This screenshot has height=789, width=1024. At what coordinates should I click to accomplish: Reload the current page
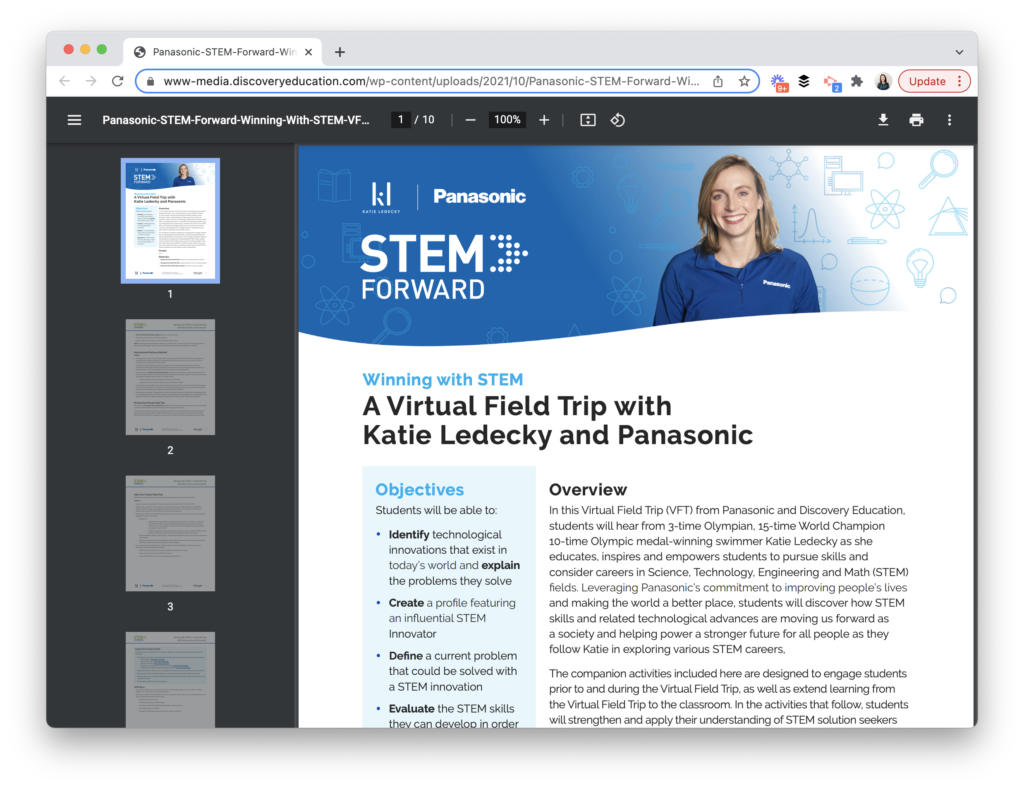pyautogui.click(x=118, y=81)
